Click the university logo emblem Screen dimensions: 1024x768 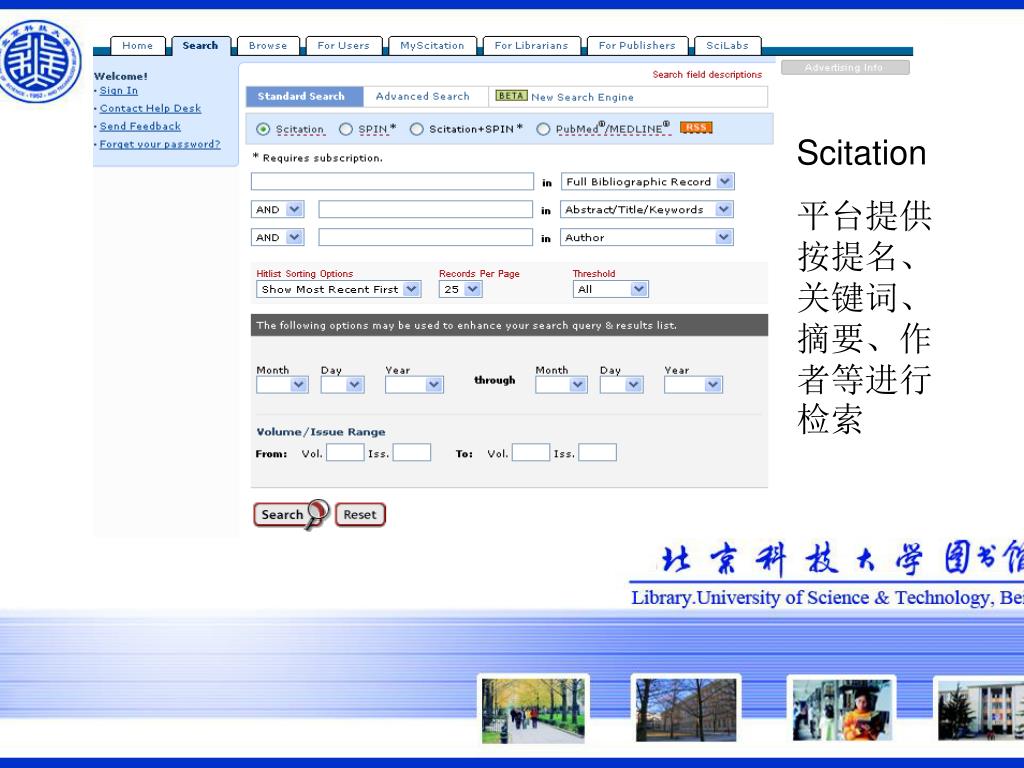pos(40,61)
